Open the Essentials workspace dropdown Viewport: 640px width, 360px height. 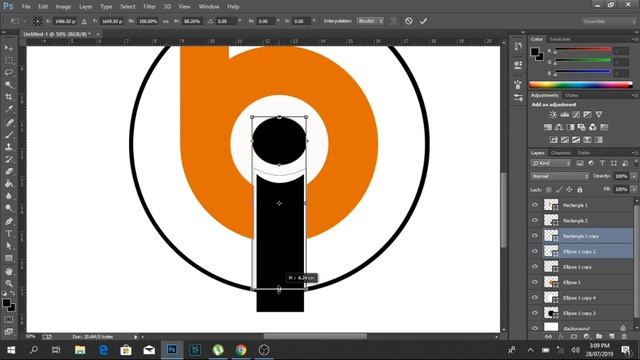608,21
